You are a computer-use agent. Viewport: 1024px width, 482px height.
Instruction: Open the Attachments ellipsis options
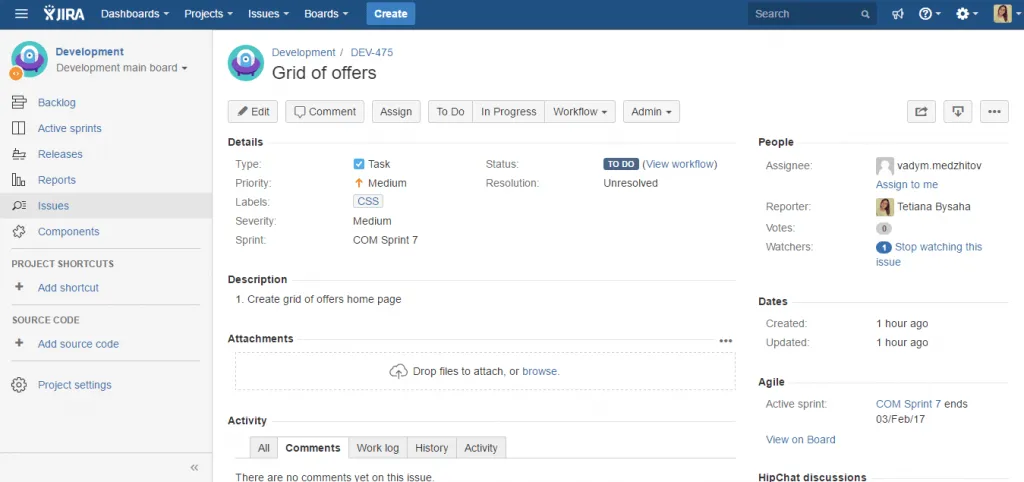point(726,340)
